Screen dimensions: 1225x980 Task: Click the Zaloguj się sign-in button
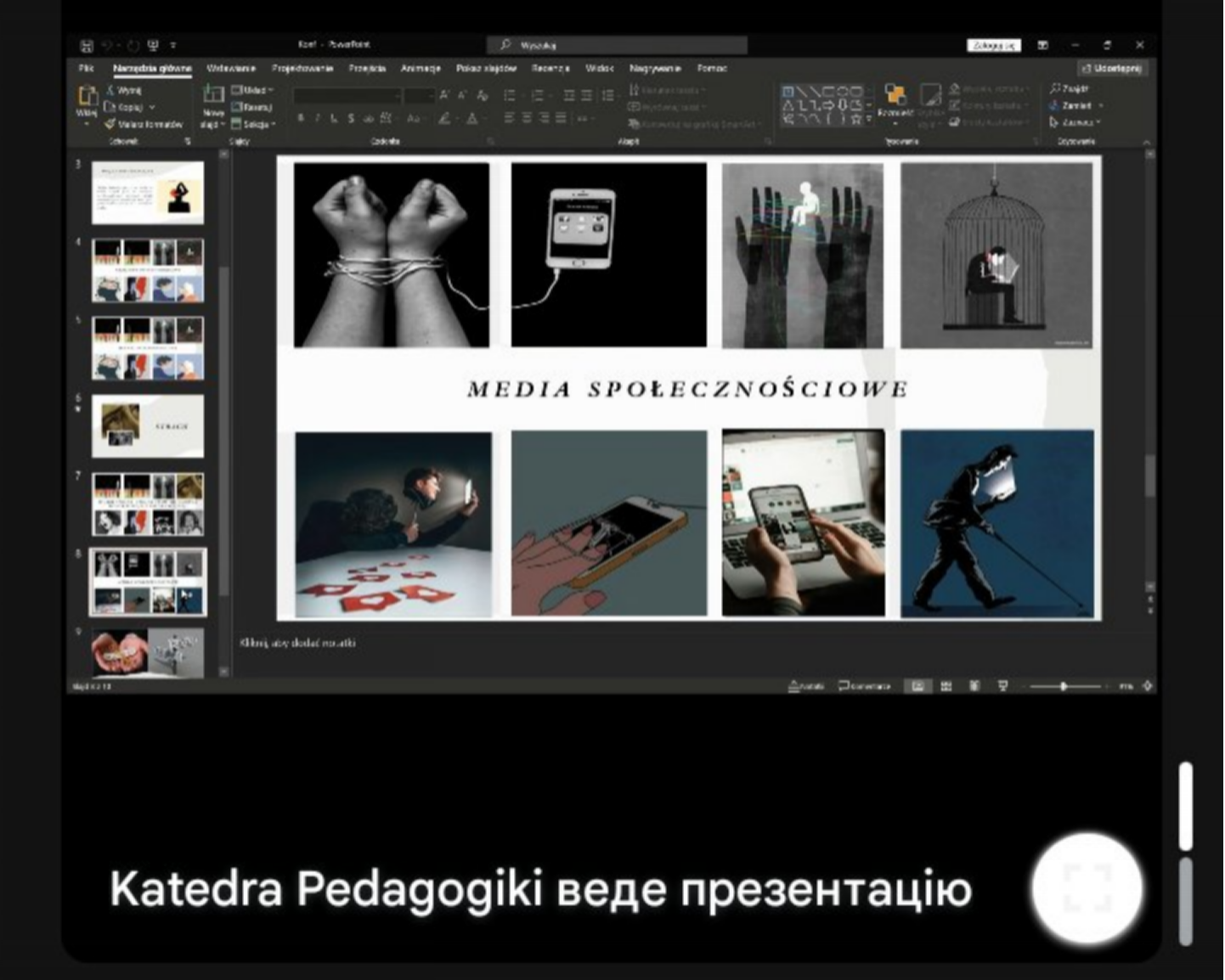pos(993,46)
